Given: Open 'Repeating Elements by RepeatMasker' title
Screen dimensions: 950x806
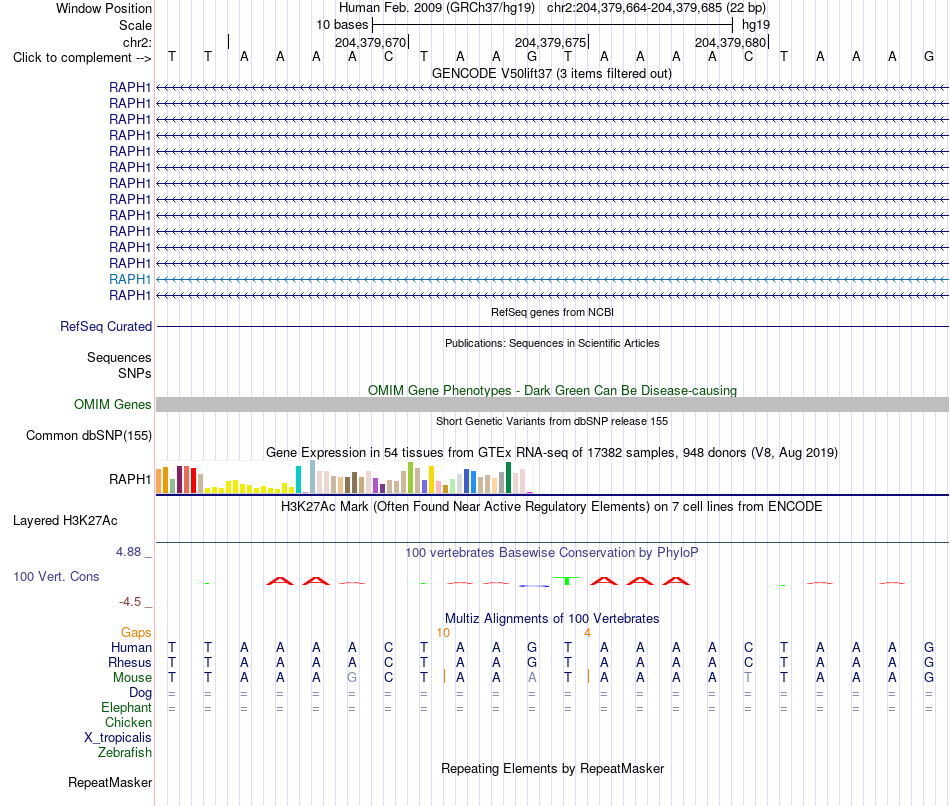Looking at the screenshot, I should click(x=552, y=768).
